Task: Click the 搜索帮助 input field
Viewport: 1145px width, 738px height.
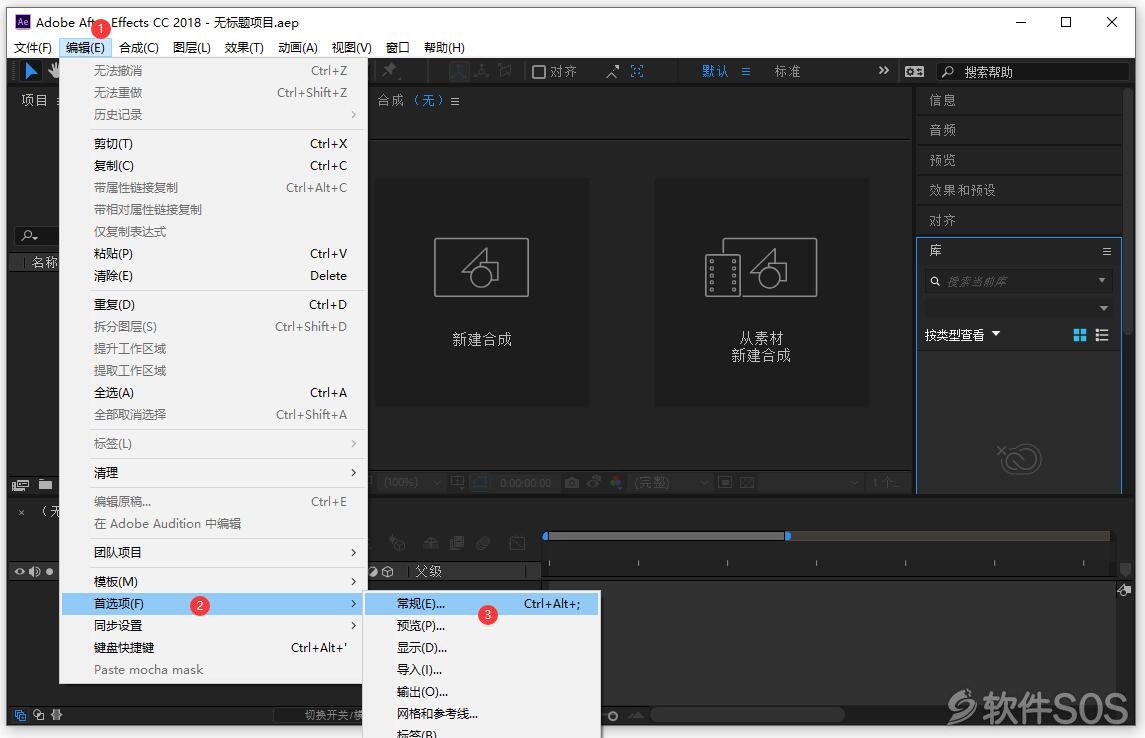Action: (x=1034, y=72)
